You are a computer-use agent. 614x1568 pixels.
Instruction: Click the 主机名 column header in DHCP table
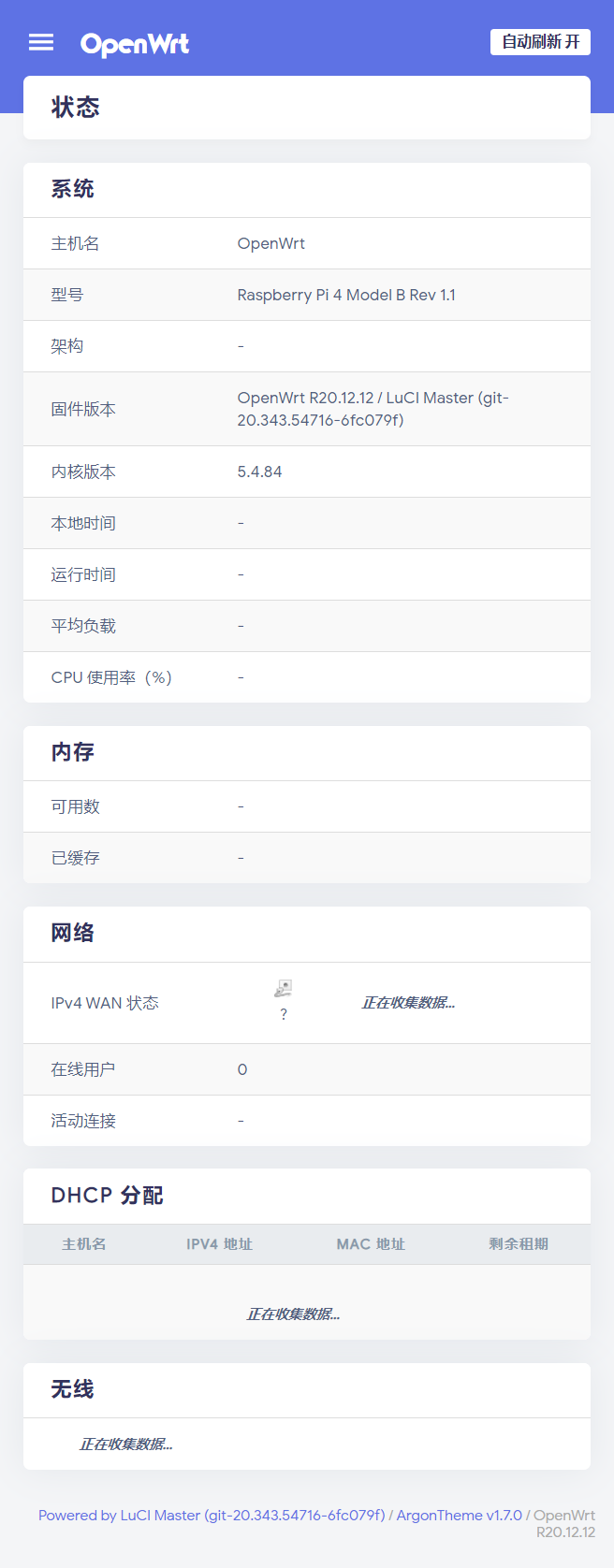point(82,1244)
